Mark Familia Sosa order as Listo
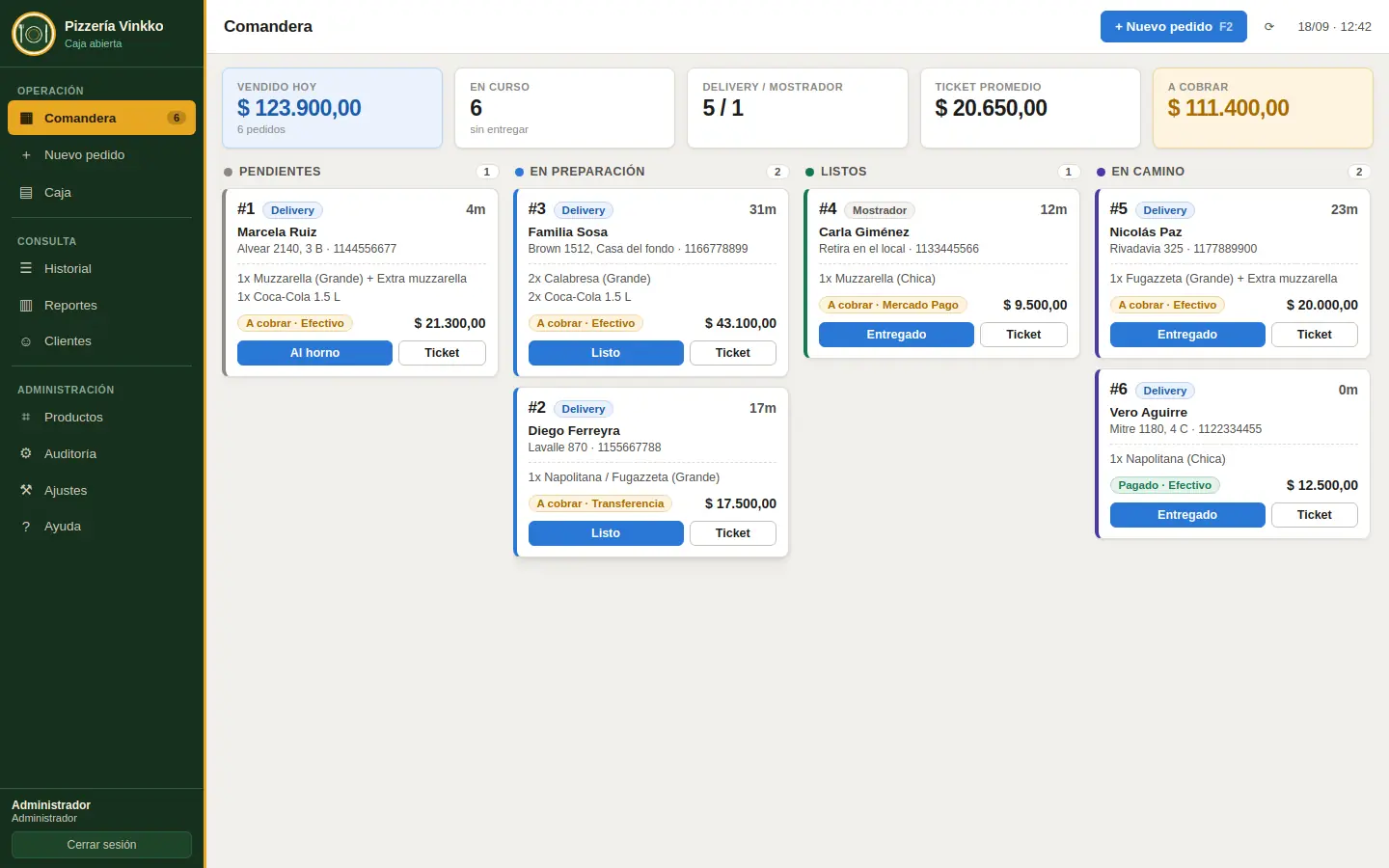The width and height of the screenshot is (1389, 868). pyautogui.click(x=606, y=353)
